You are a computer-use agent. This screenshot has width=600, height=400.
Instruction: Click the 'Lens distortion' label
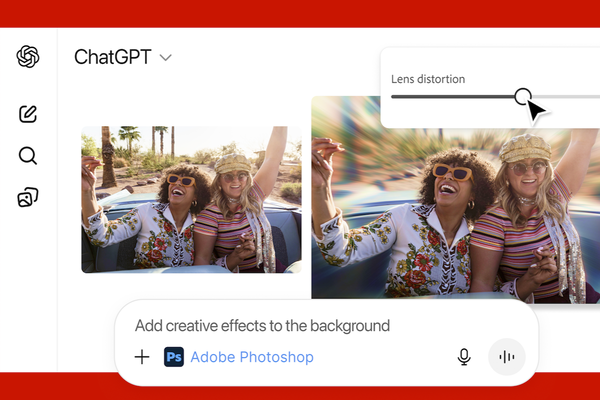coord(428,79)
